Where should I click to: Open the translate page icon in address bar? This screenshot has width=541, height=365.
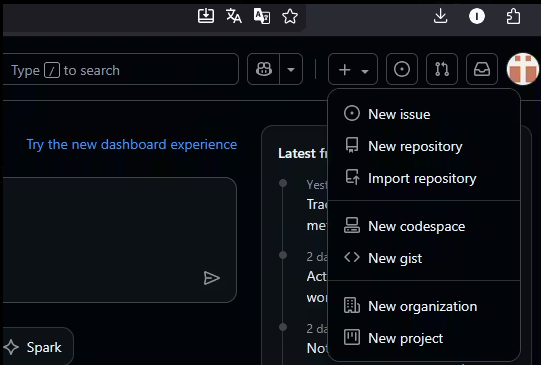[x=234, y=16]
